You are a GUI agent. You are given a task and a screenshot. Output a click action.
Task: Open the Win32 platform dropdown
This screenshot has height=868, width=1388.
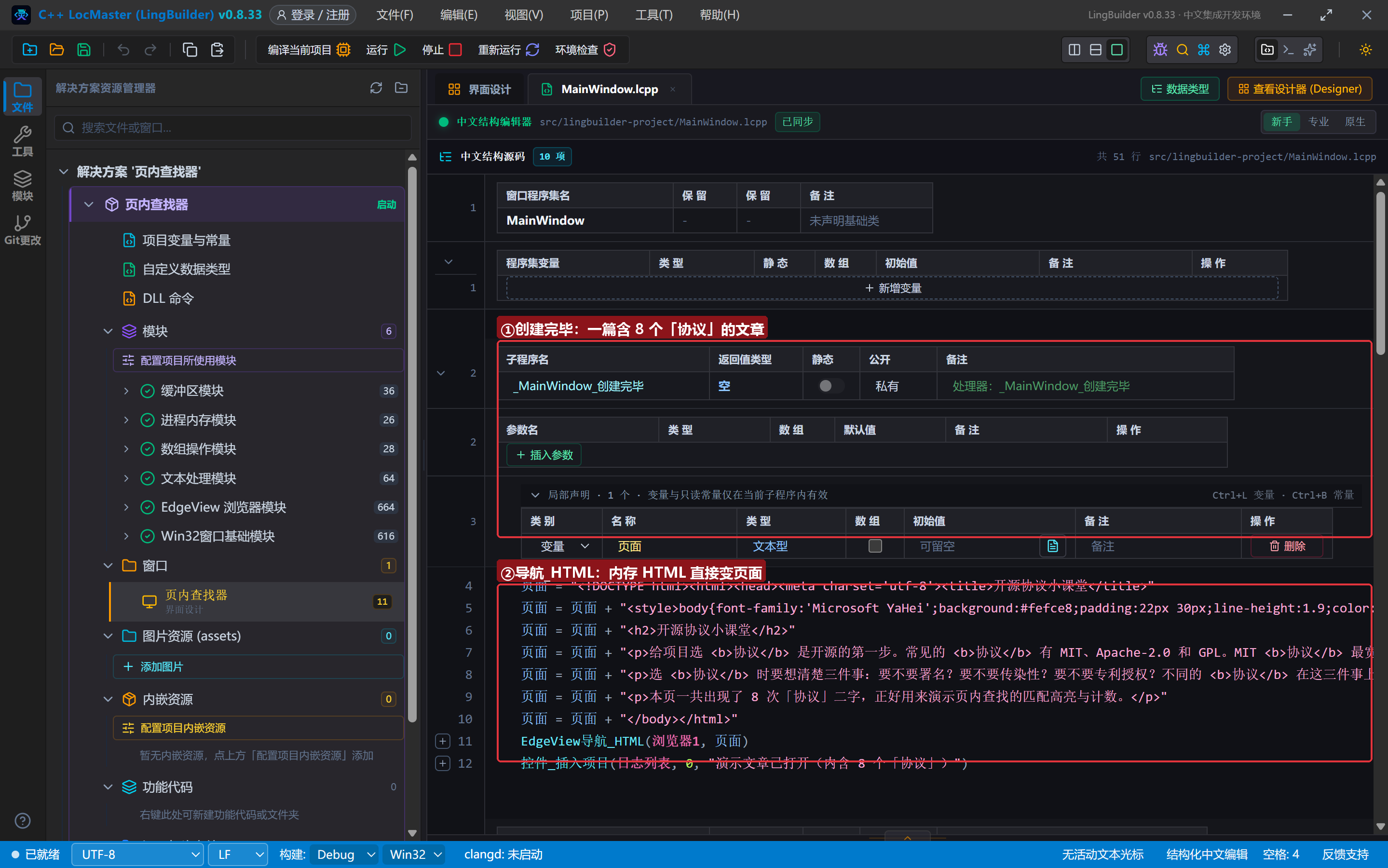pyautogui.click(x=414, y=854)
